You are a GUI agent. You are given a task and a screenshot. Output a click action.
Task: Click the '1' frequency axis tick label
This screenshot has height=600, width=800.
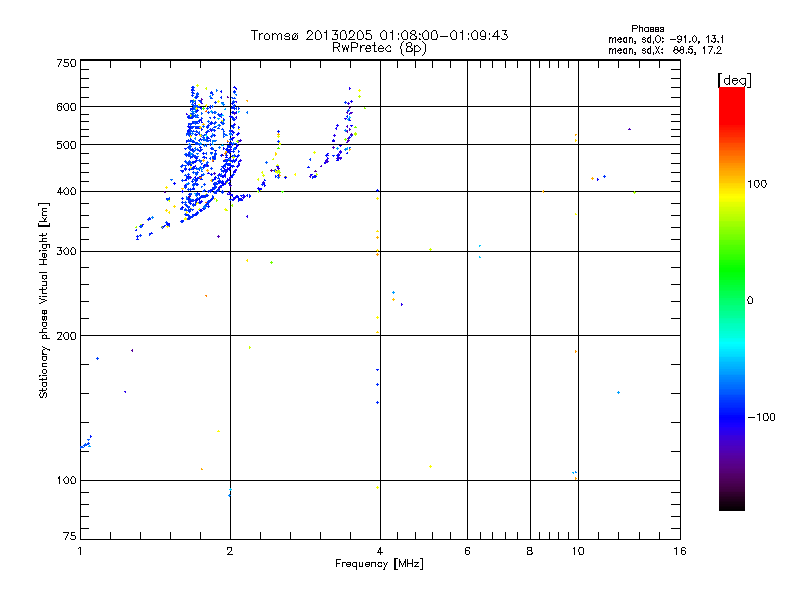[80, 551]
